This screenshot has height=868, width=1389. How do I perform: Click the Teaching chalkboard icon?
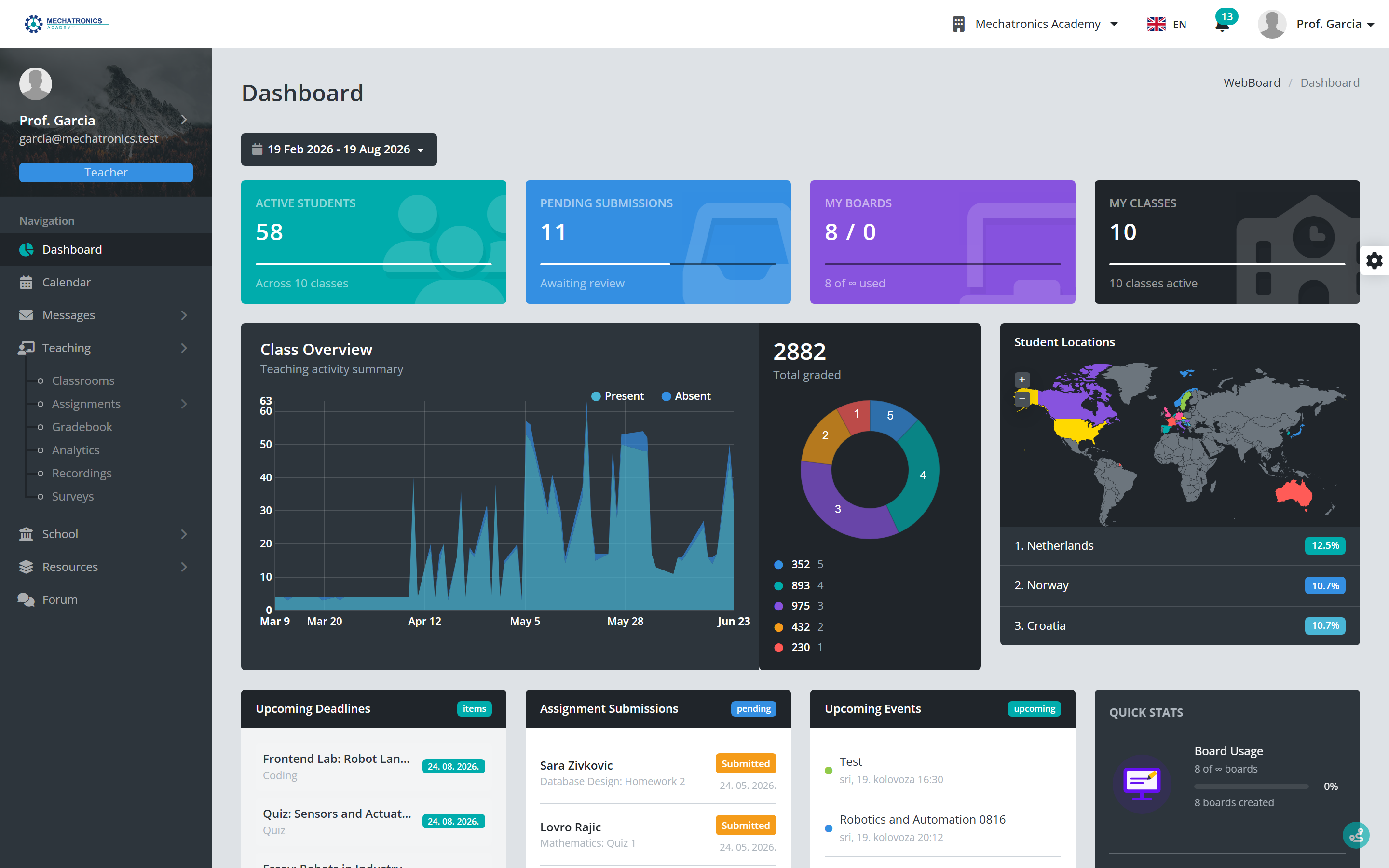(26, 348)
